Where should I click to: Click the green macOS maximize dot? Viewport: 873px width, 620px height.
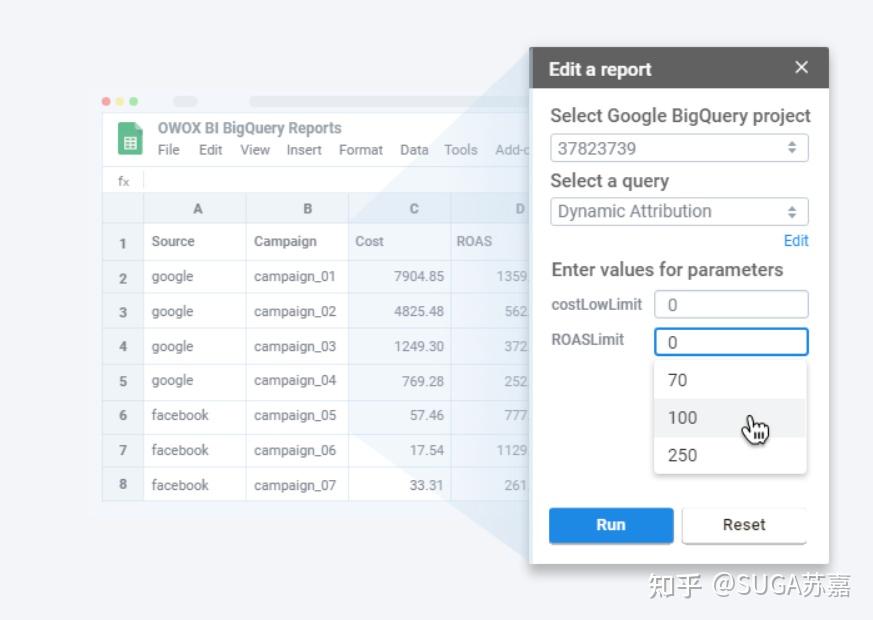tap(134, 101)
